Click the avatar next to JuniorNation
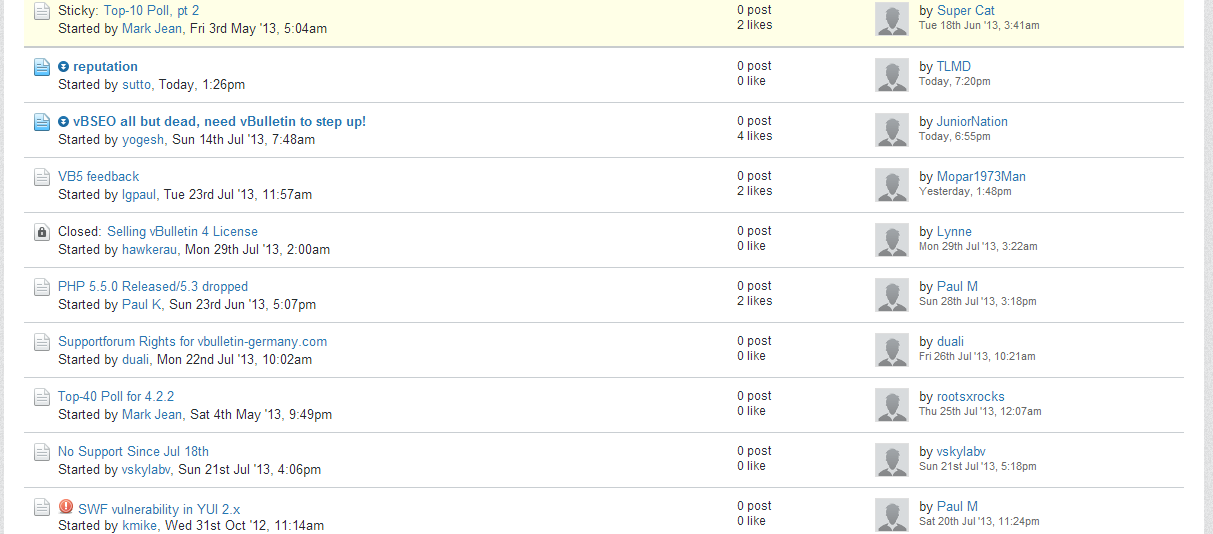The width and height of the screenshot is (1213, 534). 892,130
